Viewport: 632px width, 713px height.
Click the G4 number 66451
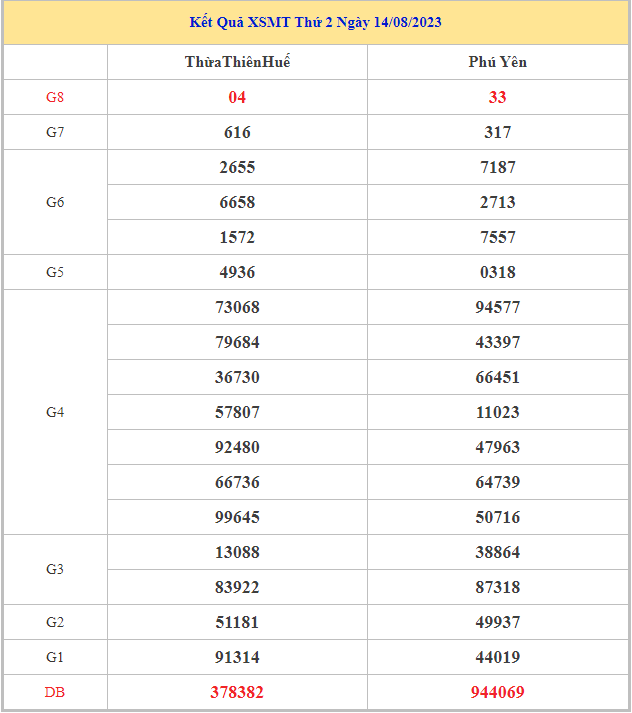(497, 377)
